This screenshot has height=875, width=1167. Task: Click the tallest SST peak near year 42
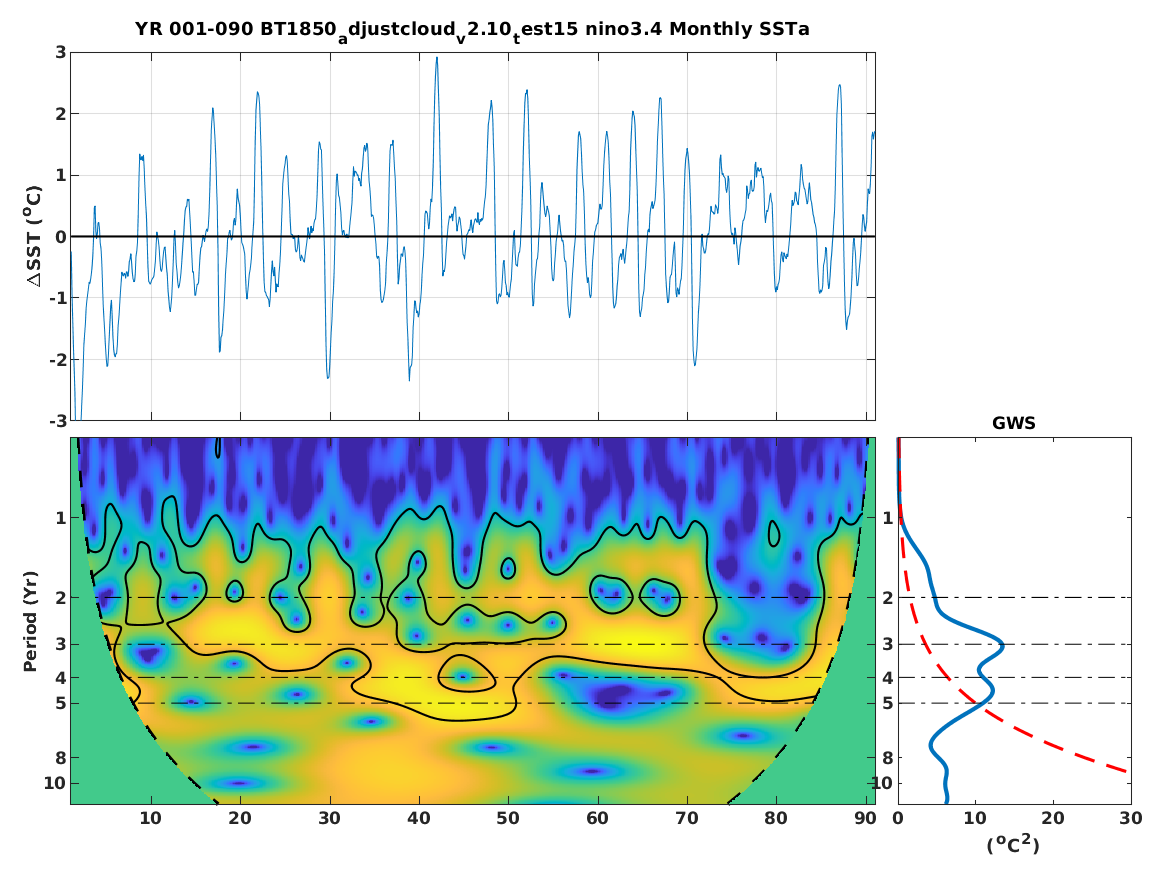click(437, 60)
